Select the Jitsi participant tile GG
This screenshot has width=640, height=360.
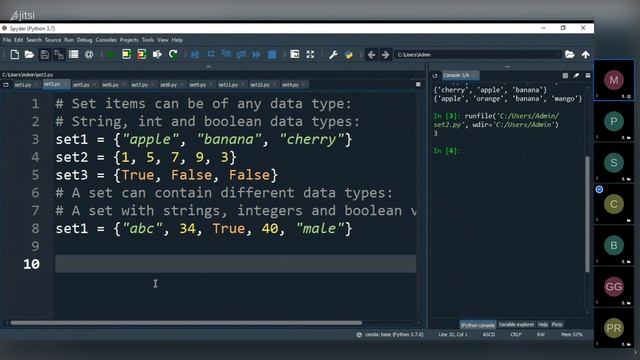(x=614, y=287)
